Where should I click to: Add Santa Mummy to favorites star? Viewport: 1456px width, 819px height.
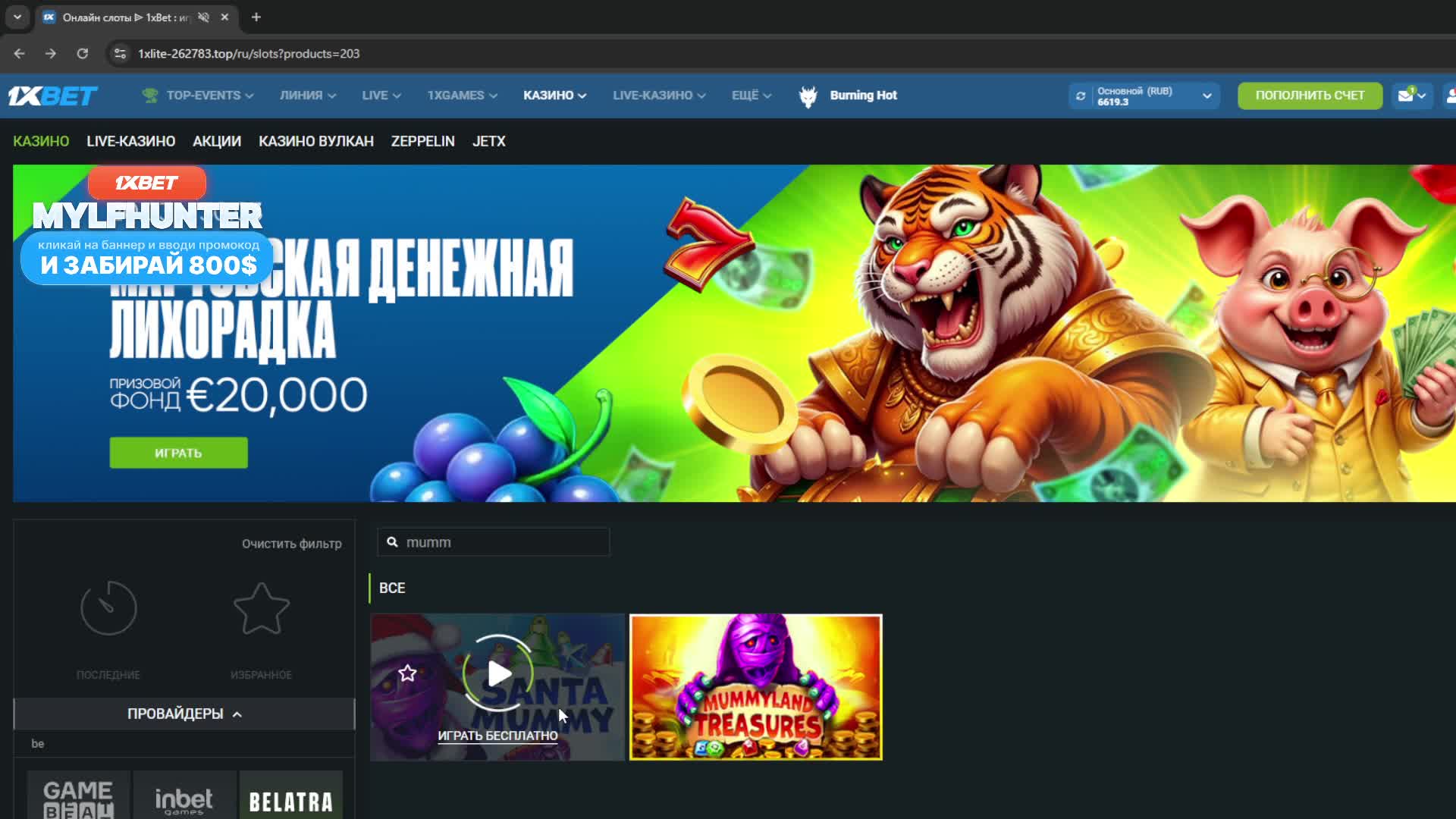(407, 673)
